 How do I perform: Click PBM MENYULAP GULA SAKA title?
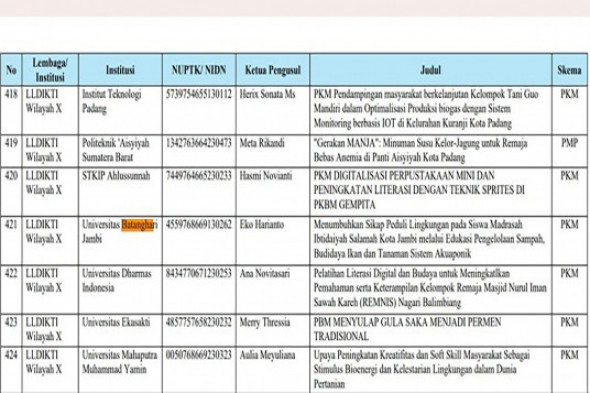coord(407,329)
